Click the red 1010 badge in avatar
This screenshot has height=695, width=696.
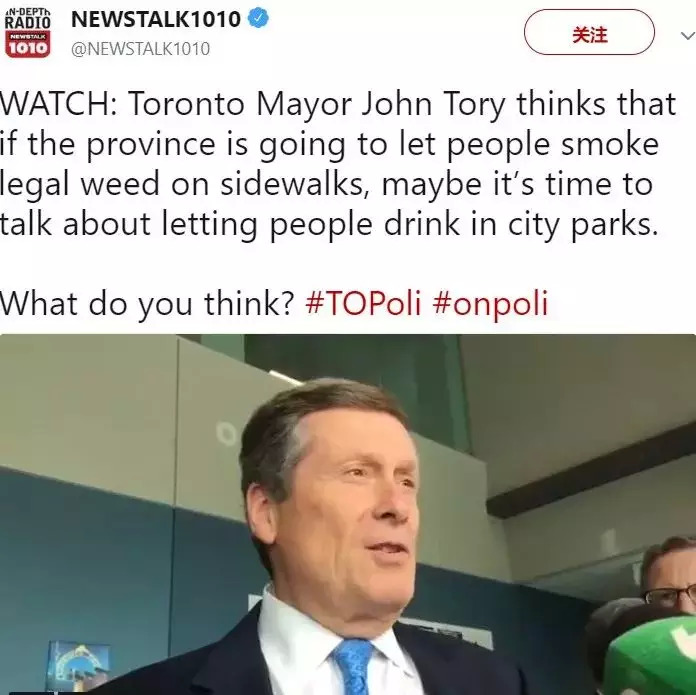28,47
